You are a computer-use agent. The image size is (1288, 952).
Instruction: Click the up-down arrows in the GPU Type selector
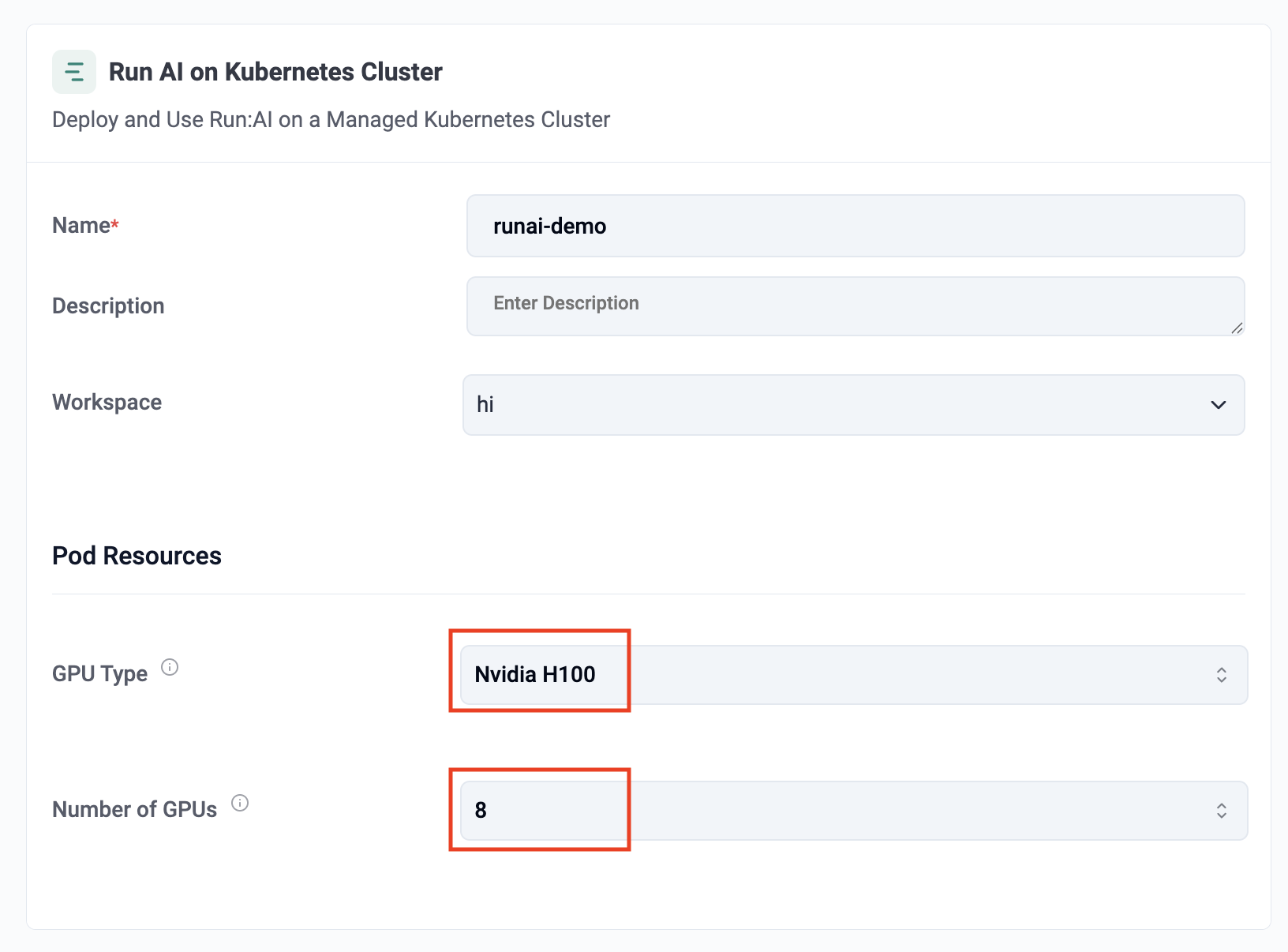(1221, 675)
